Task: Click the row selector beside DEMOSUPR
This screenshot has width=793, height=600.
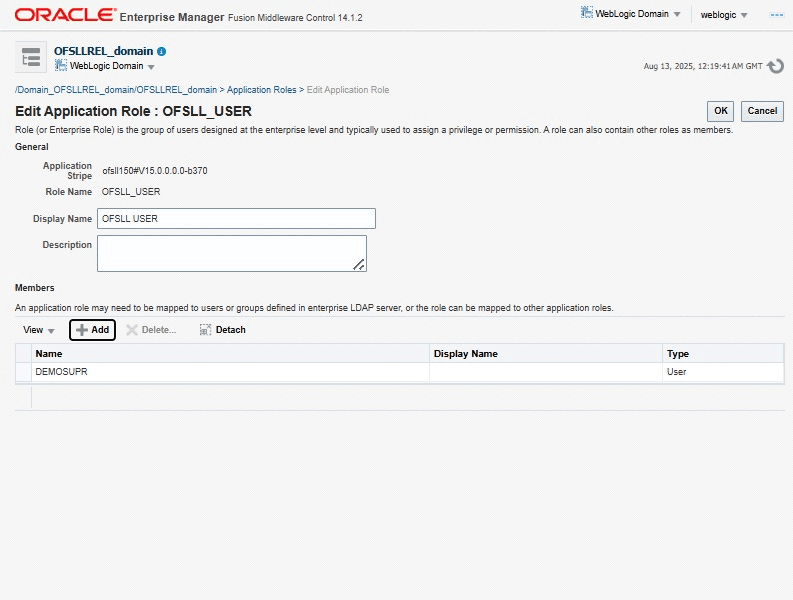Action: click(x=23, y=372)
